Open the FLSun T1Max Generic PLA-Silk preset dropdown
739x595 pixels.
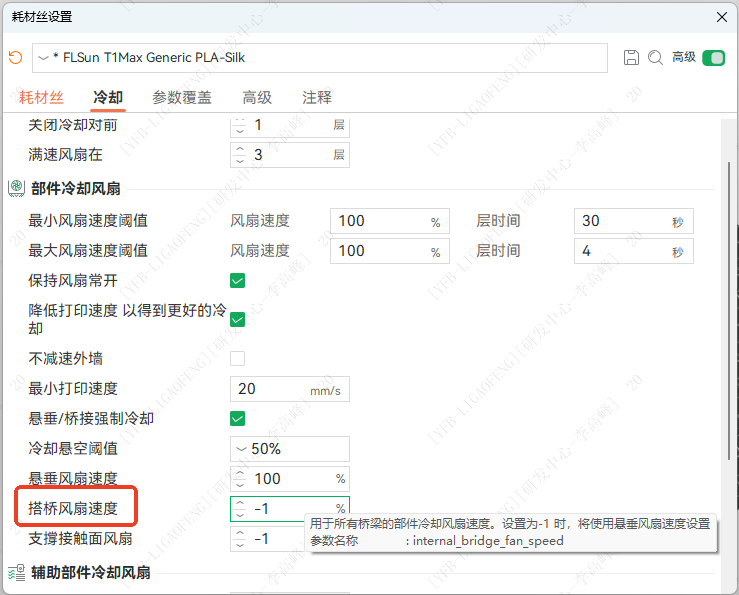click(320, 58)
